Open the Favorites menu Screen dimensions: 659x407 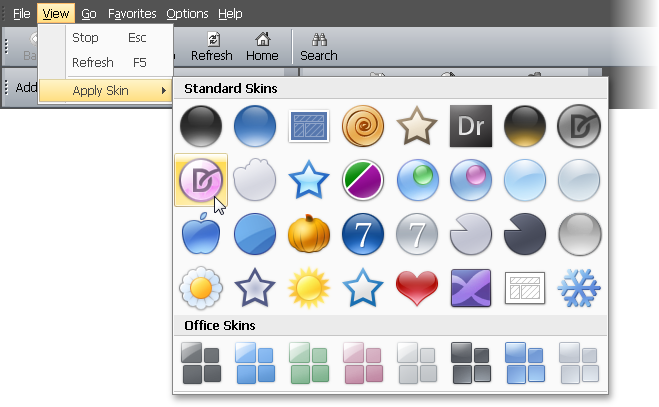[132, 14]
